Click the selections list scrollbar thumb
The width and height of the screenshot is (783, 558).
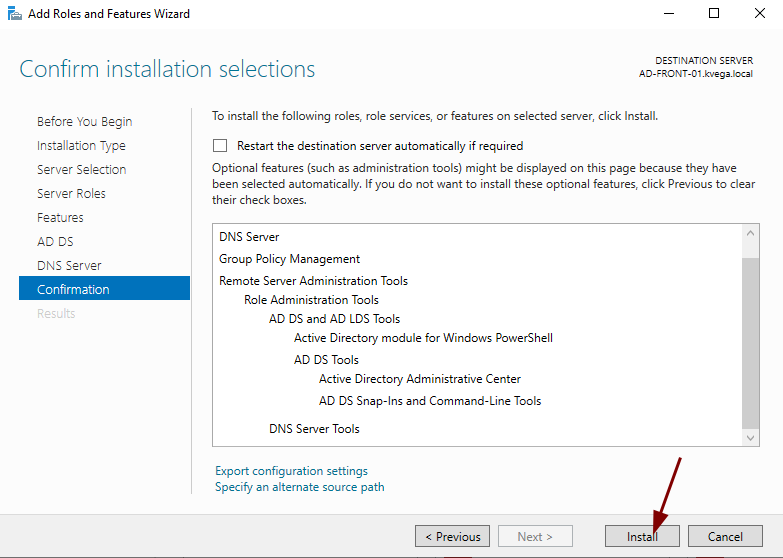751,342
